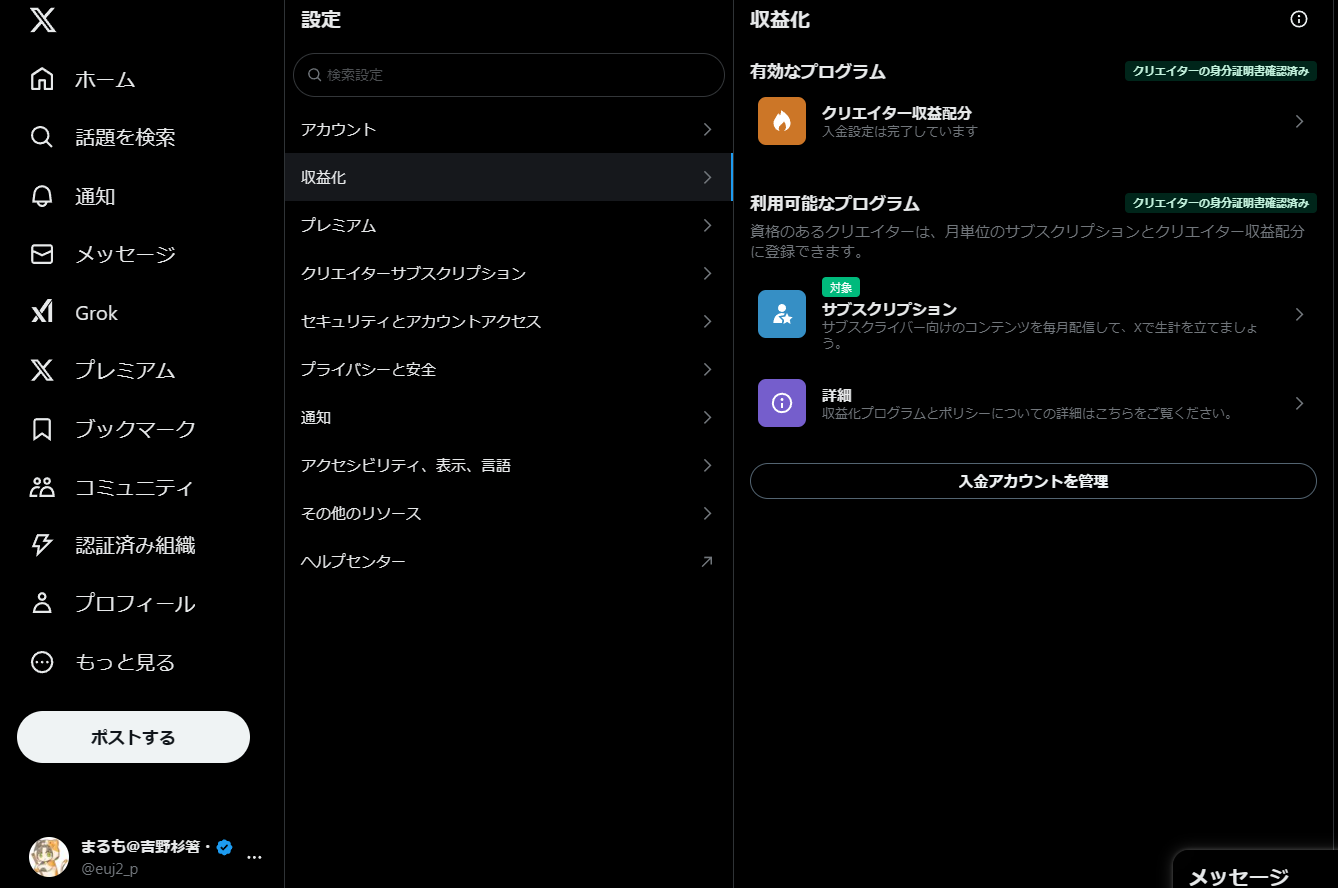Viewport: 1338px width, 888px height.
Task: Select アカウント in the settings list
Action: (508, 129)
